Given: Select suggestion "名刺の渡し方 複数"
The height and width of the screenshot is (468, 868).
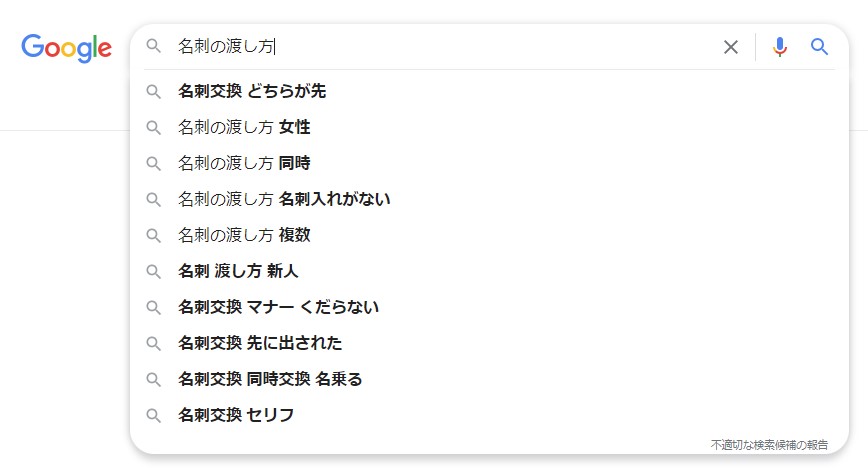Looking at the screenshot, I should click(x=244, y=235).
